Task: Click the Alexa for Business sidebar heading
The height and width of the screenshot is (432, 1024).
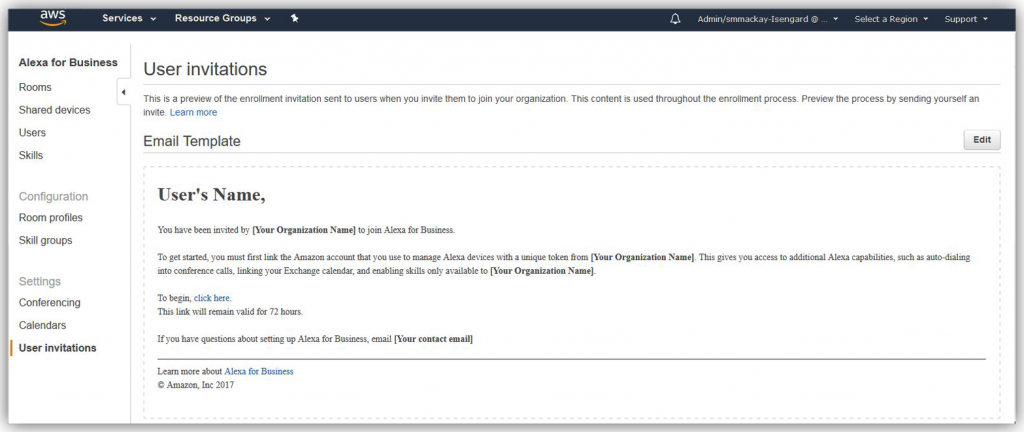Action: coord(68,63)
